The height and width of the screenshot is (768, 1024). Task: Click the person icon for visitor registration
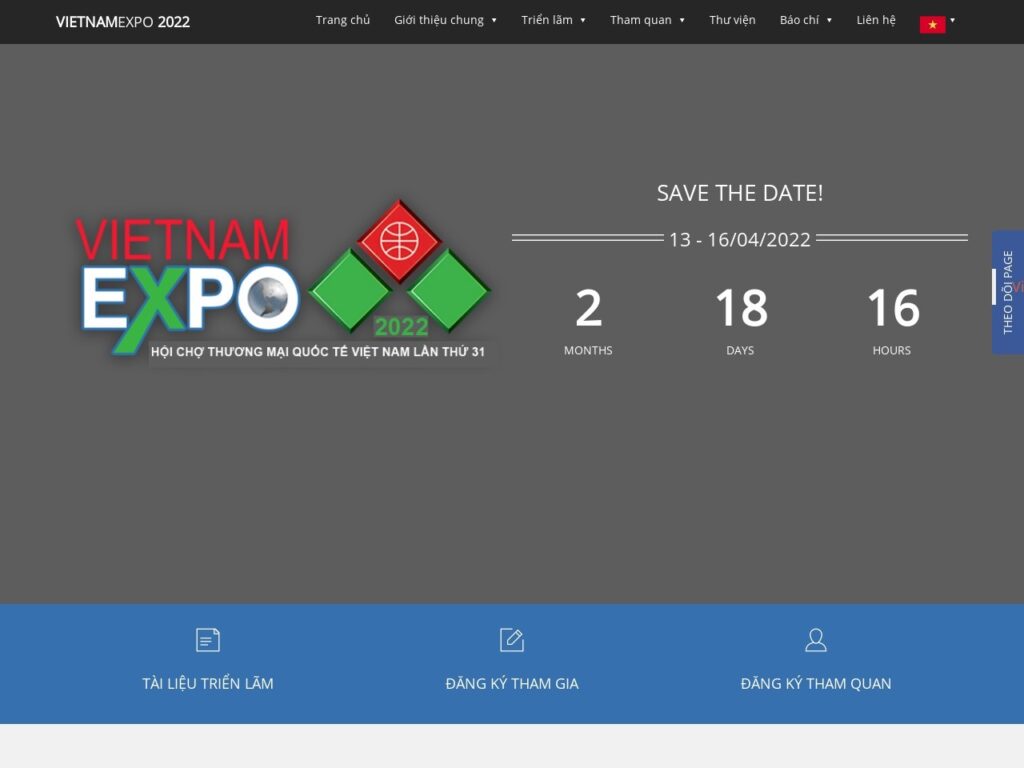tap(816, 640)
